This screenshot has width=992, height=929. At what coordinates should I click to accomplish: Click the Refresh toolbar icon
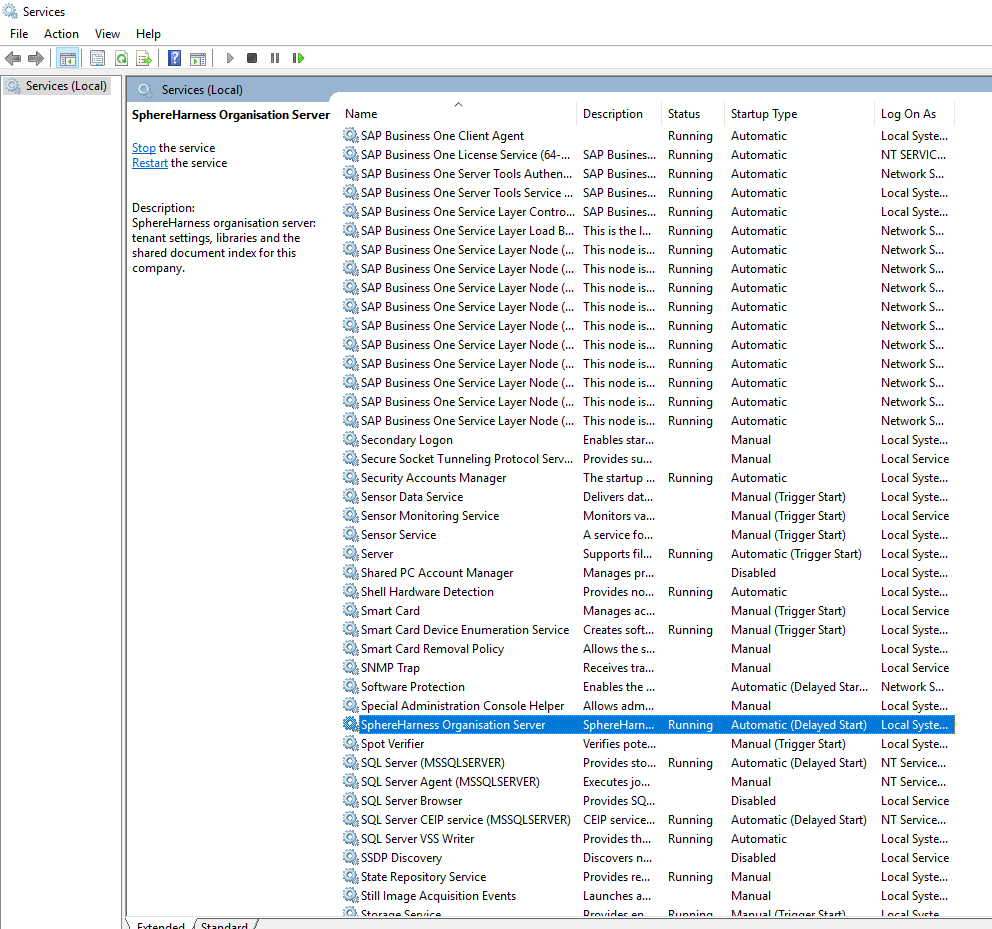point(121,59)
